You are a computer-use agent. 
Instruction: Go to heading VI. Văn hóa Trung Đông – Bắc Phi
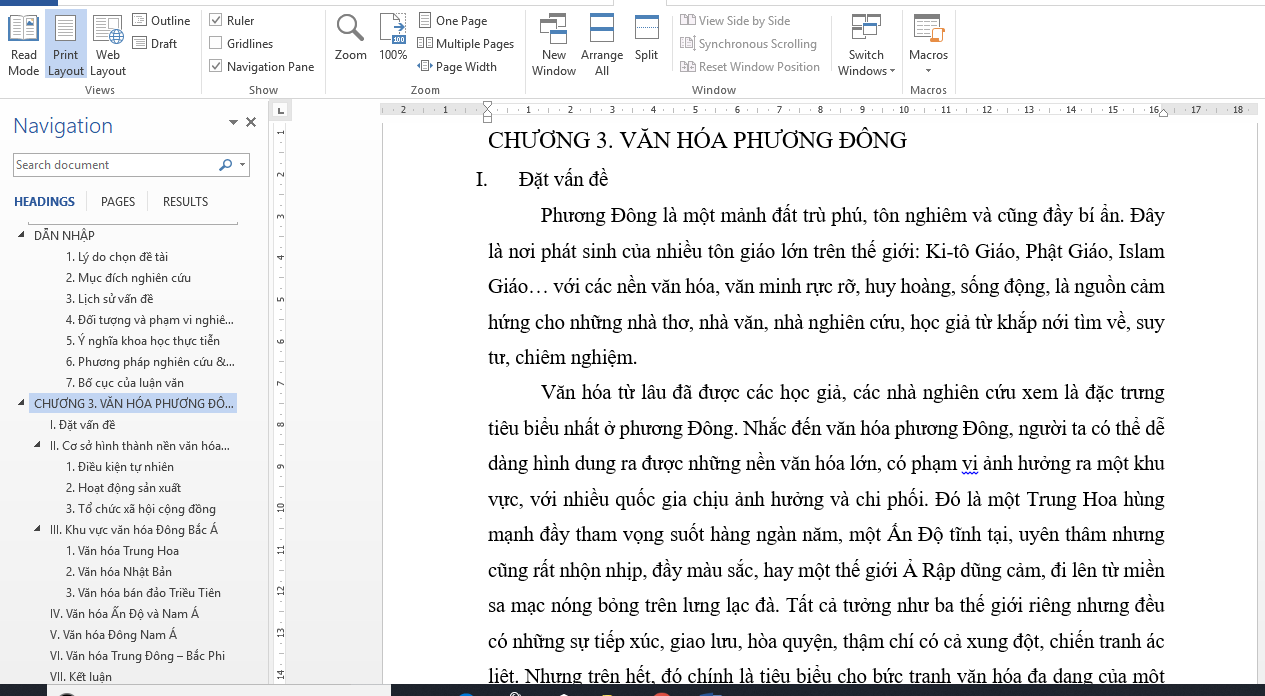[137, 656]
